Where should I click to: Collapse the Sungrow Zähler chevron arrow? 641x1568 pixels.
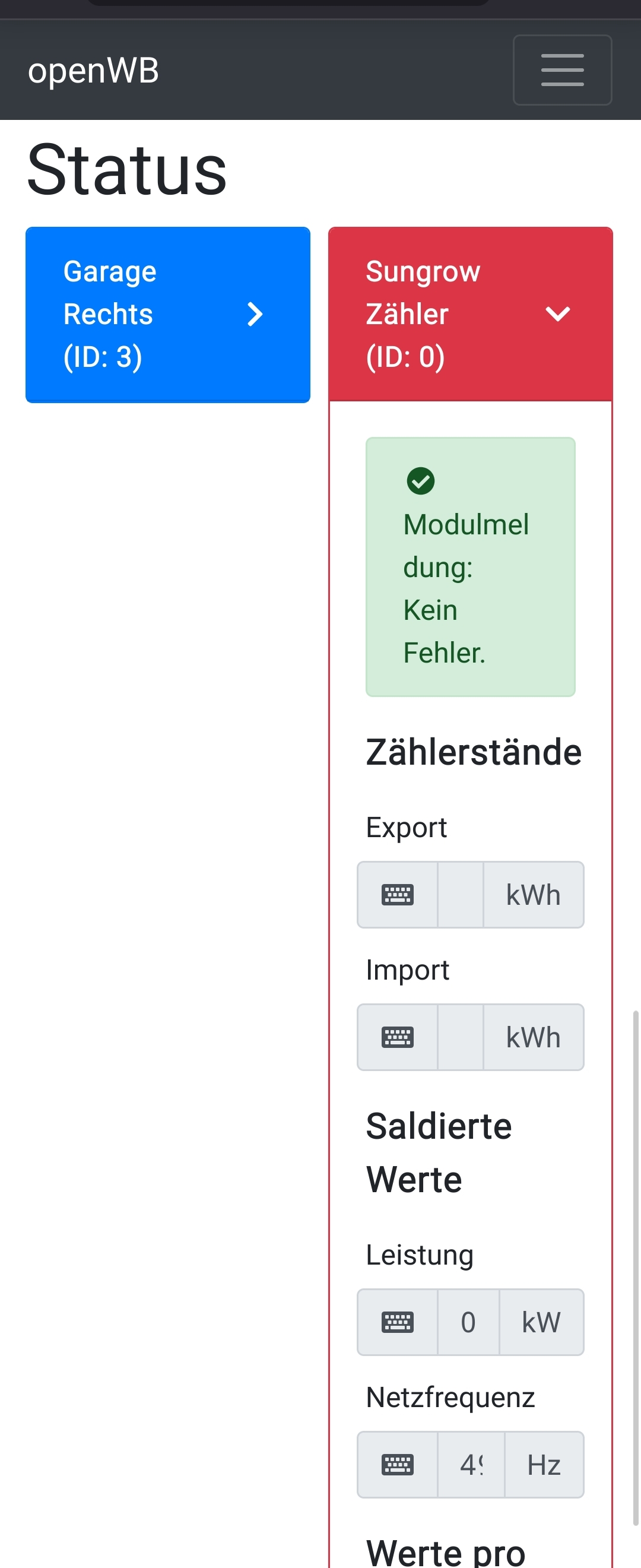pos(557,314)
